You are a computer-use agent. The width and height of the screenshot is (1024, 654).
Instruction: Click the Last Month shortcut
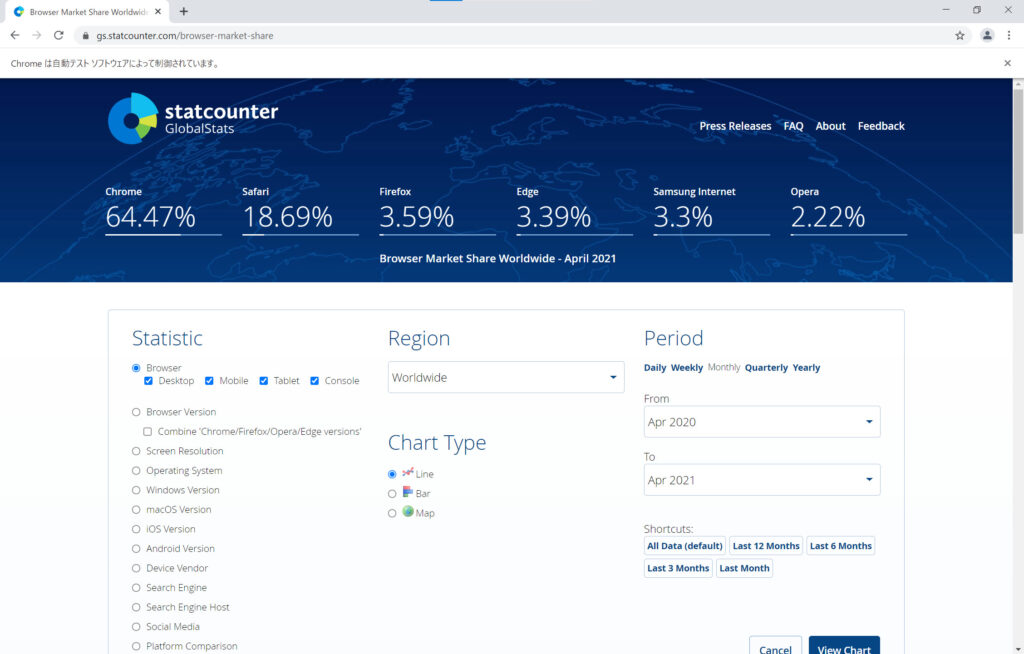click(744, 568)
